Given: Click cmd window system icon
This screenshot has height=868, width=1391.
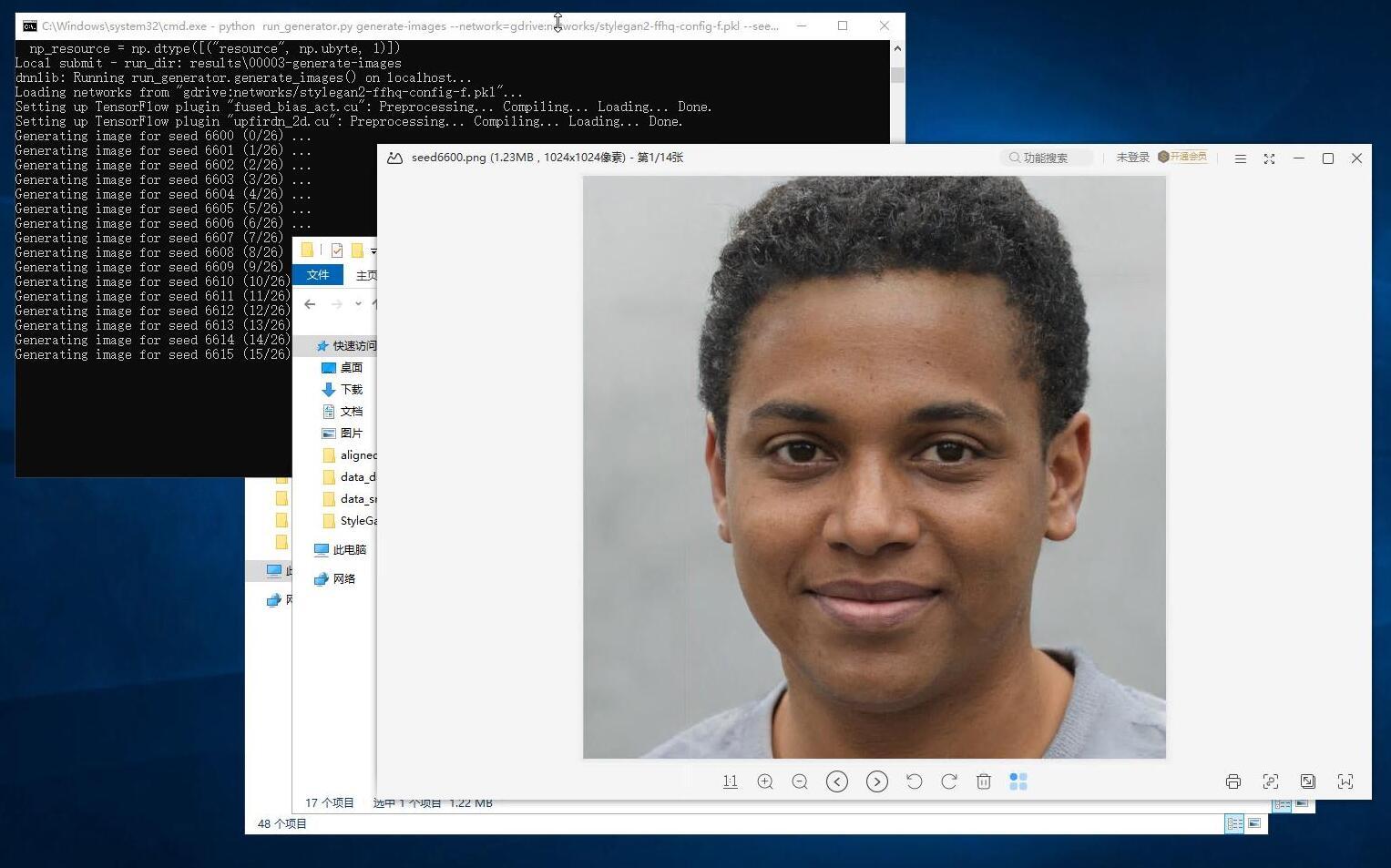Looking at the screenshot, I should 30,26.
